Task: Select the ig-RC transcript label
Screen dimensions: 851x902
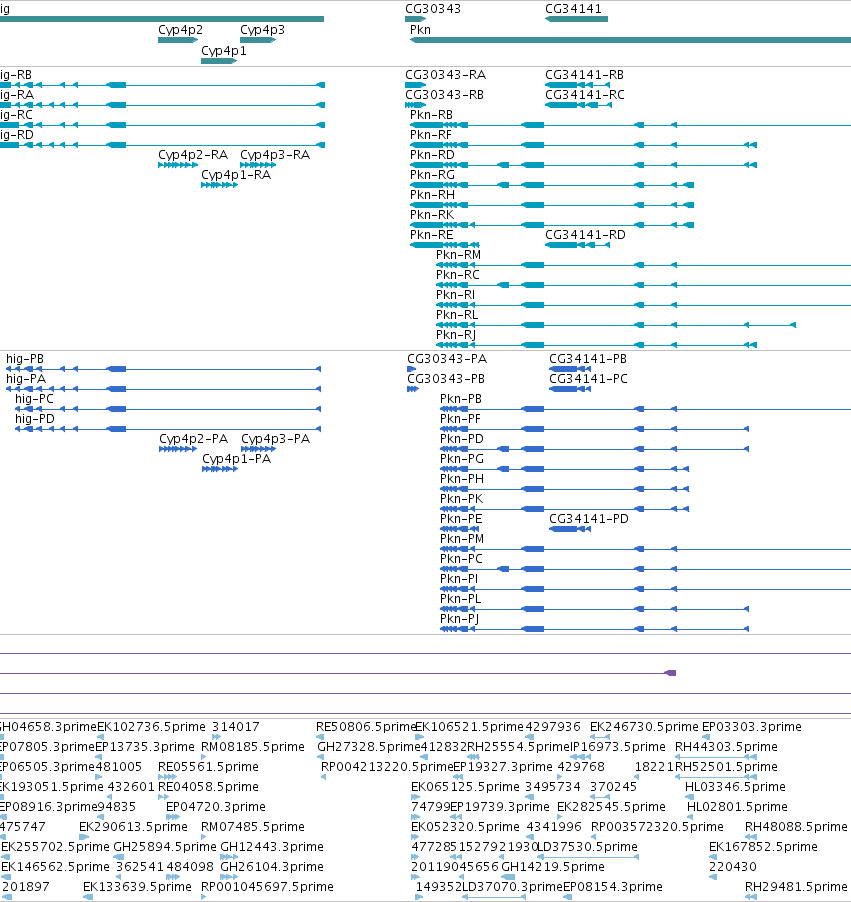Action: point(16,115)
